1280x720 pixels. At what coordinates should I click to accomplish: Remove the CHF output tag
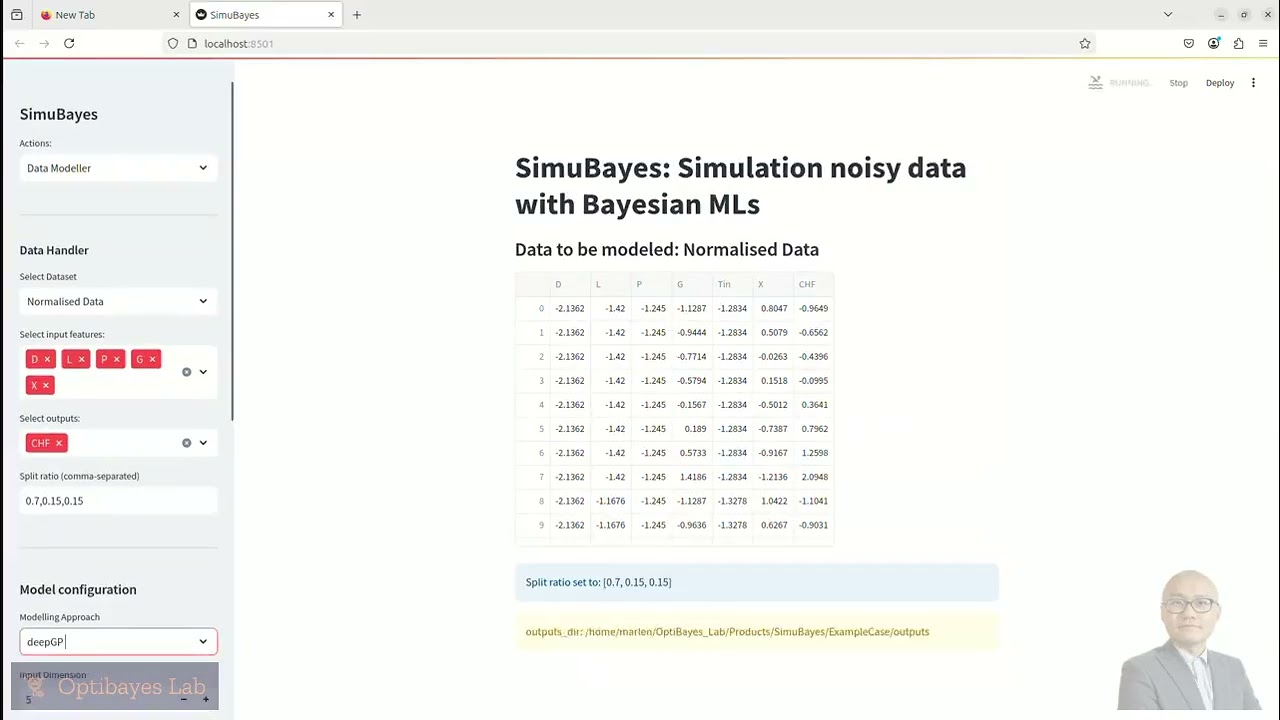58,443
